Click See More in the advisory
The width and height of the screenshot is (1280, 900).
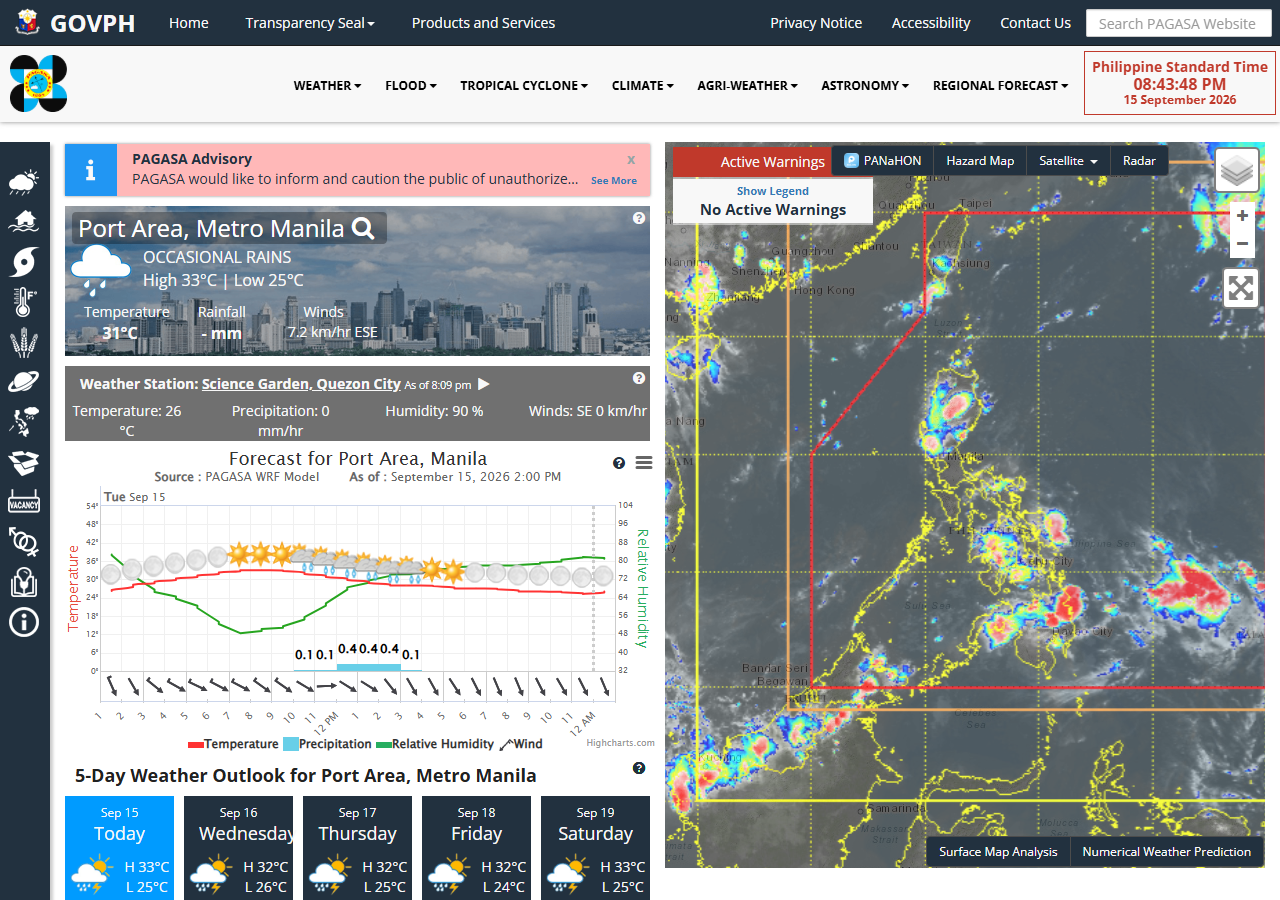pos(614,181)
